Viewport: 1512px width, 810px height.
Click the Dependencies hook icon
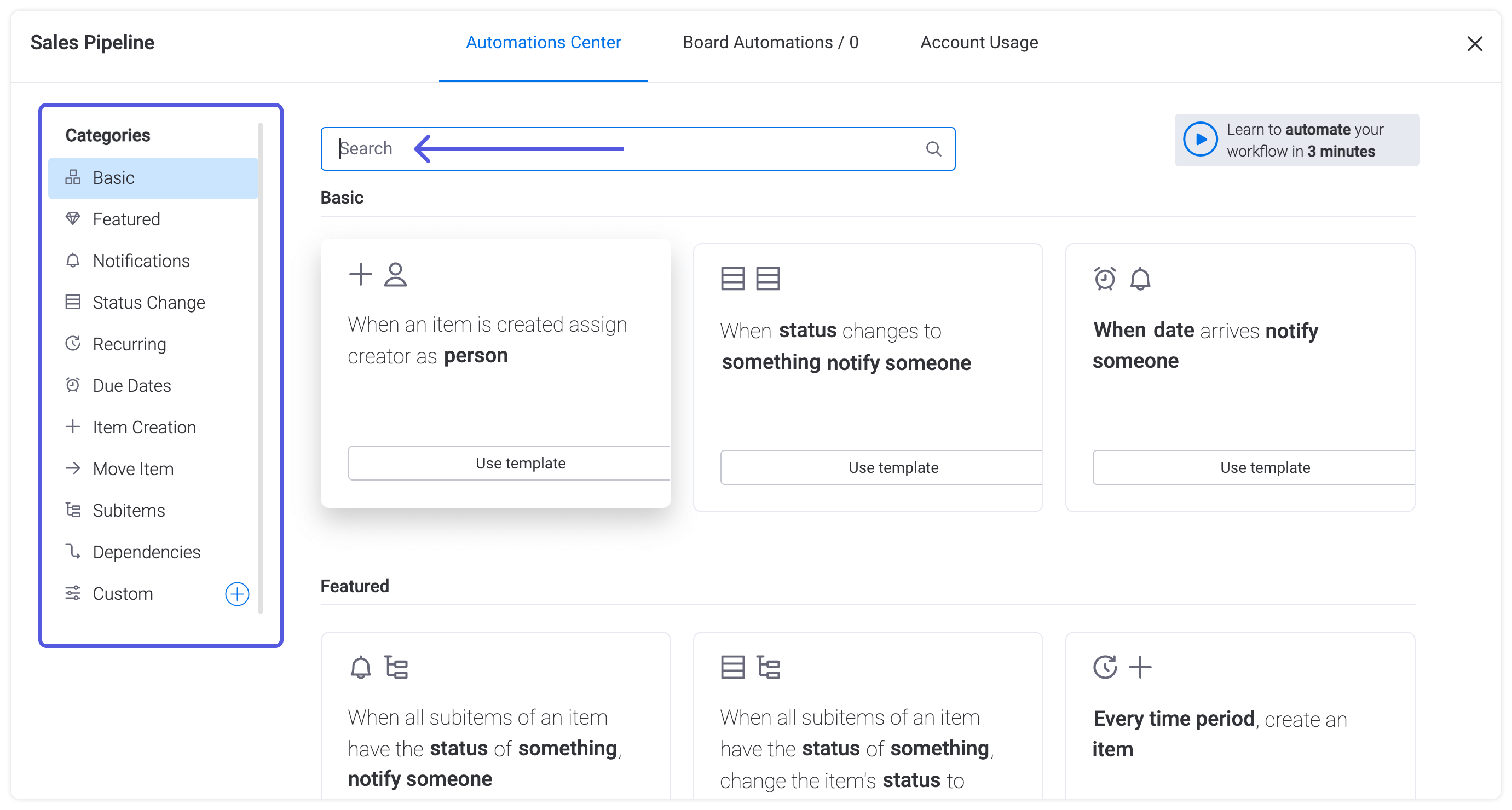[73, 551]
